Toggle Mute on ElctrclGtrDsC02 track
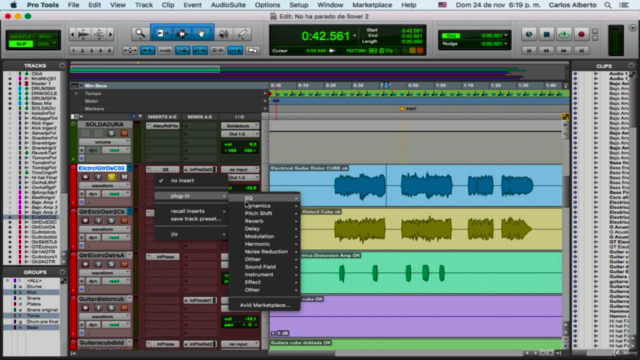This screenshot has height=360, width=640. click(124, 177)
